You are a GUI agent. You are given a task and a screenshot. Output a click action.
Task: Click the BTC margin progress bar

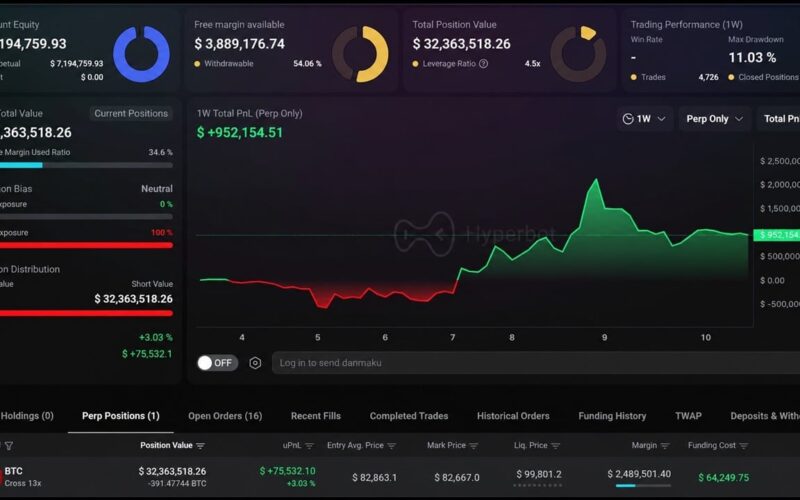pyautogui.click(x=643, y=486)
